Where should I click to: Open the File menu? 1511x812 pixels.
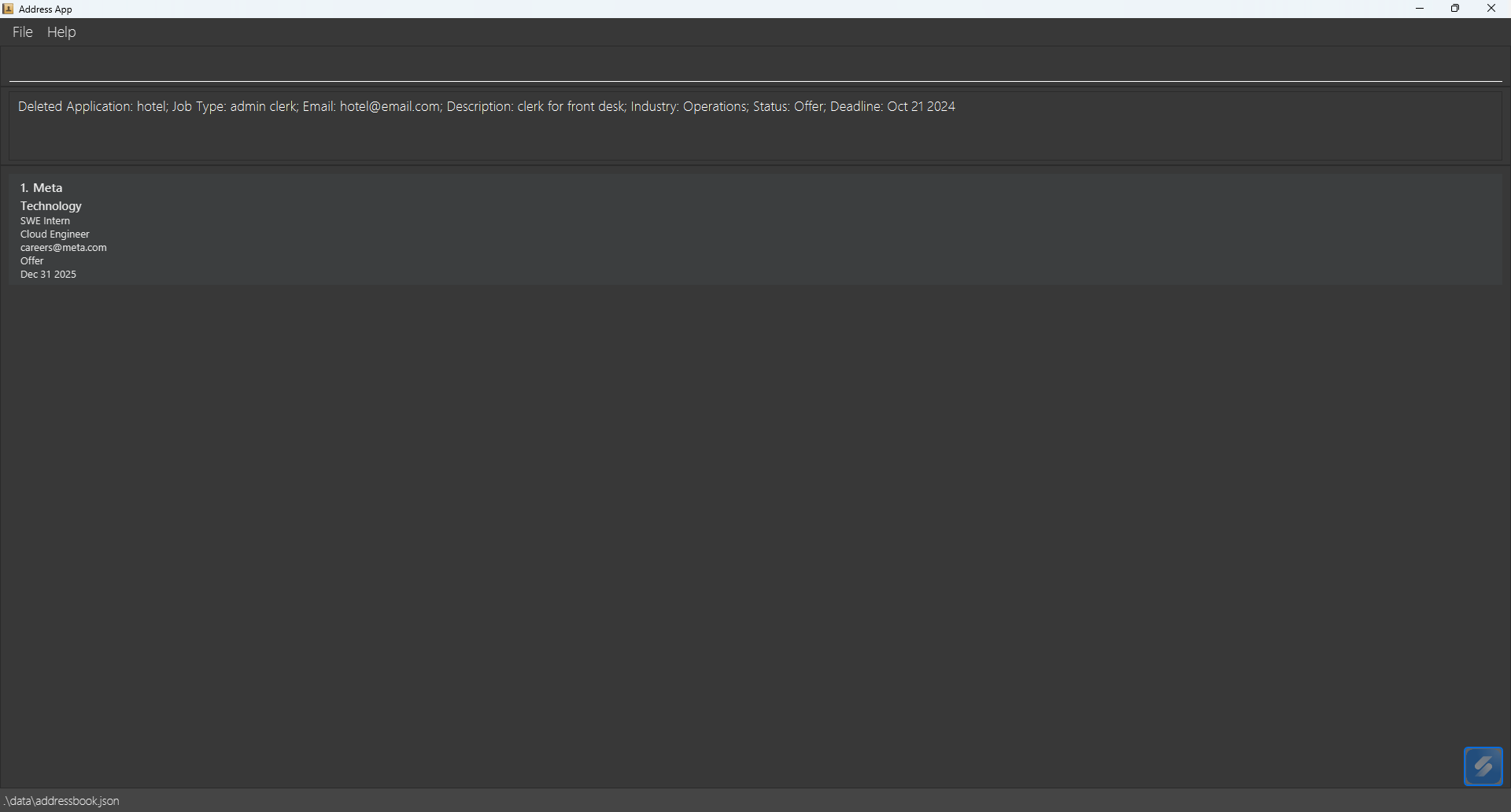[x=22, y=31]
